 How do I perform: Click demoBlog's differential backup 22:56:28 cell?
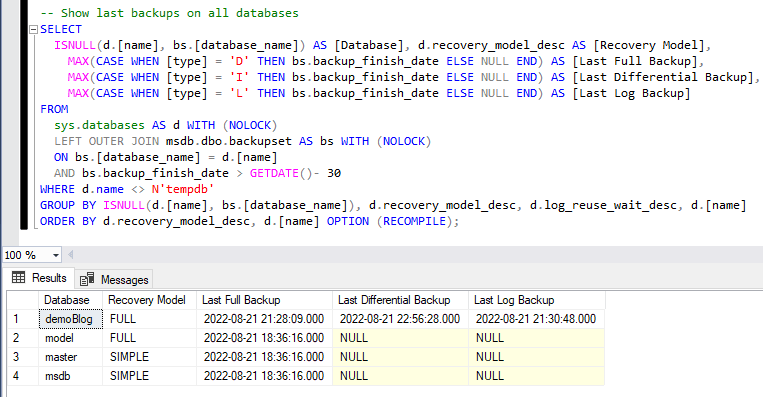tap(400, 319)
